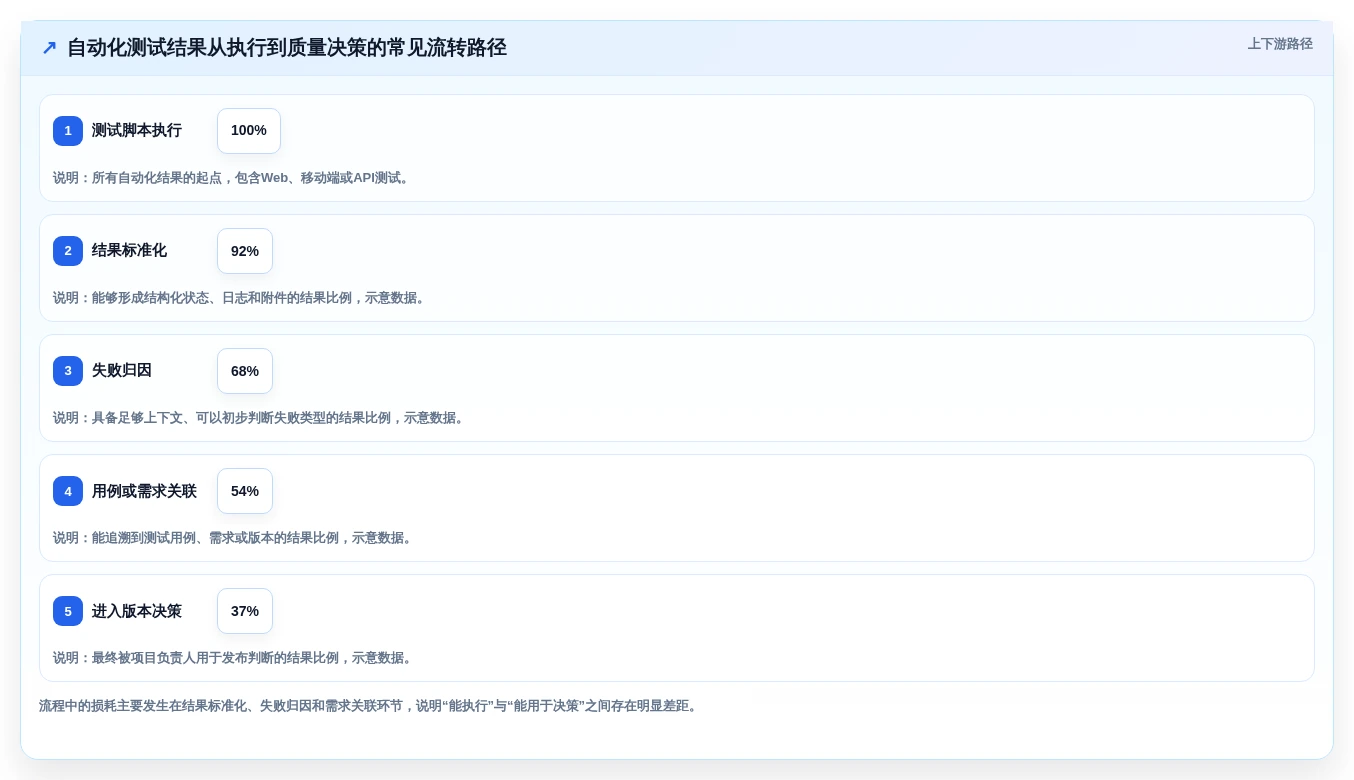Click description mentioning Web、移动端或API测试
The width and height of the screenshot is (1354, 780).
(232, 178)
